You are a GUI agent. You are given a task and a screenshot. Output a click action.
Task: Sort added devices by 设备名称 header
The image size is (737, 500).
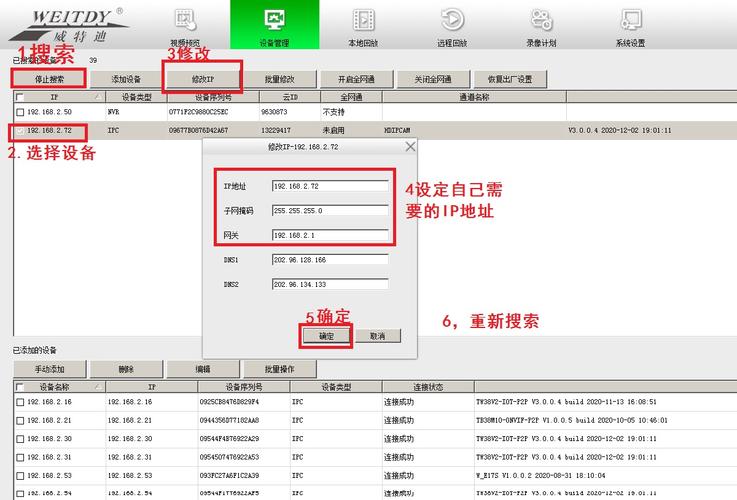point(59,387)
